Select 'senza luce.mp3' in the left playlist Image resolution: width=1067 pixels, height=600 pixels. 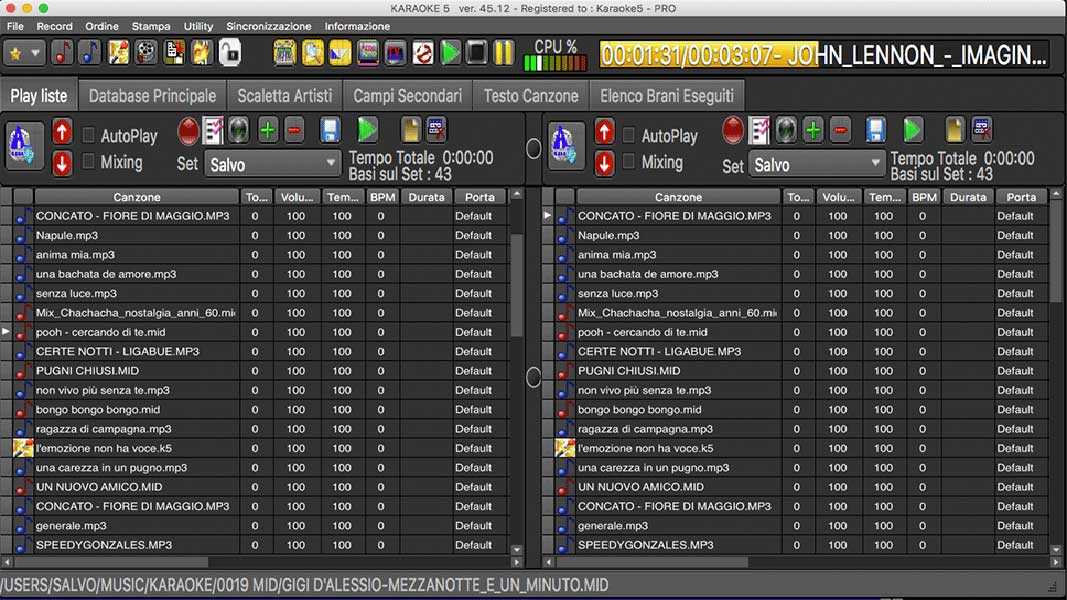coord(76,294)
